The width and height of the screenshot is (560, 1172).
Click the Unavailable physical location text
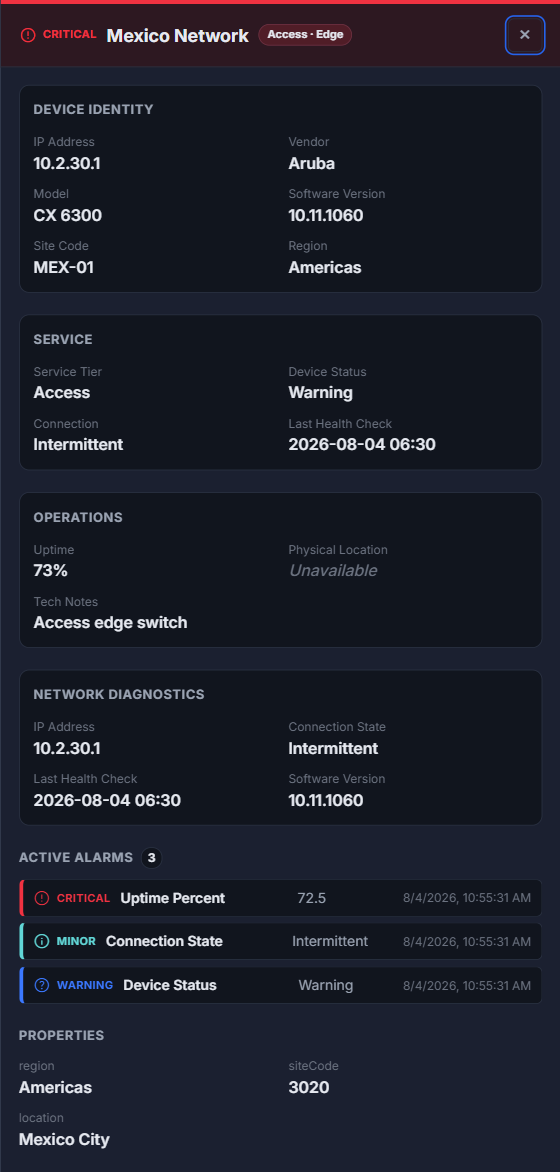333,571
